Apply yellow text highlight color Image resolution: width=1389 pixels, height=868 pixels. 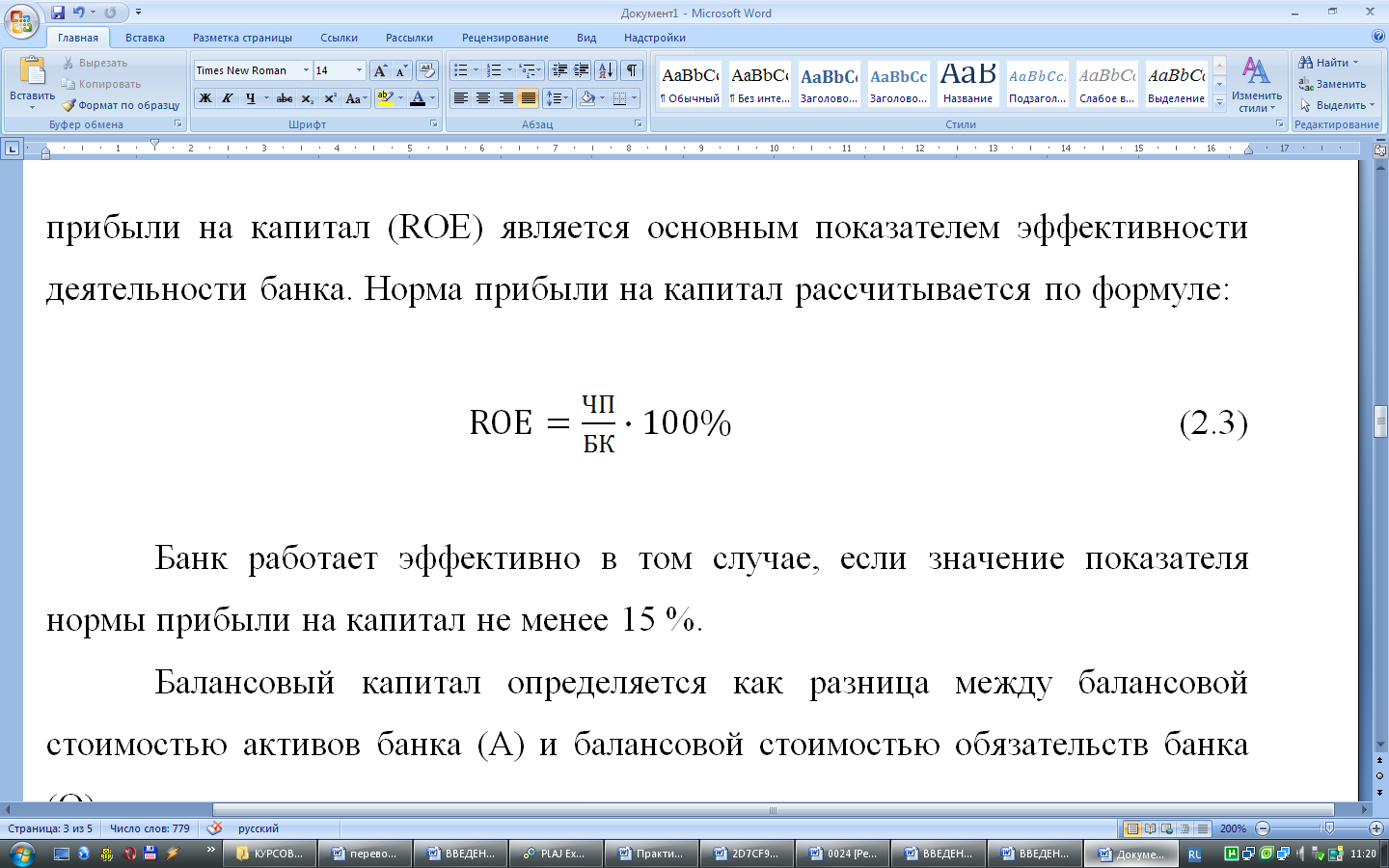click(x=385, y=98)
